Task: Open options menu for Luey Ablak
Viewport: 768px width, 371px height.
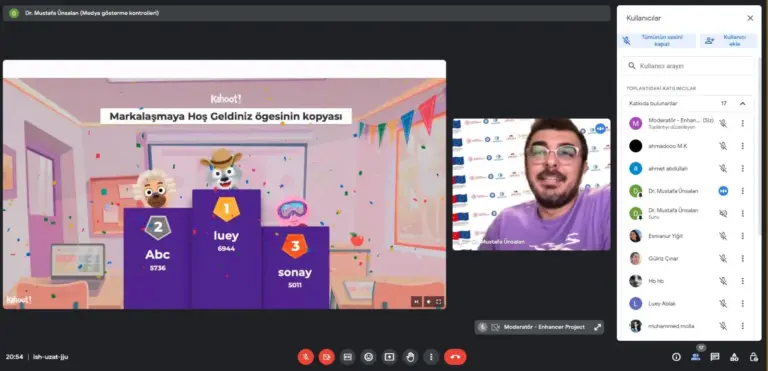Action: tap(743, 304)
